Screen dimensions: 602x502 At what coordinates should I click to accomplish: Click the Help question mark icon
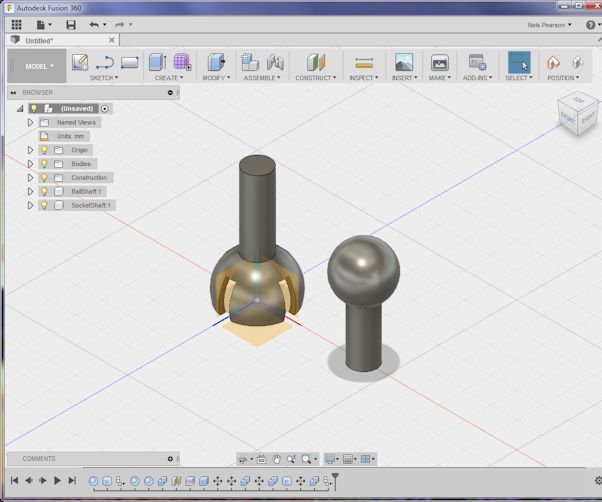590,25
